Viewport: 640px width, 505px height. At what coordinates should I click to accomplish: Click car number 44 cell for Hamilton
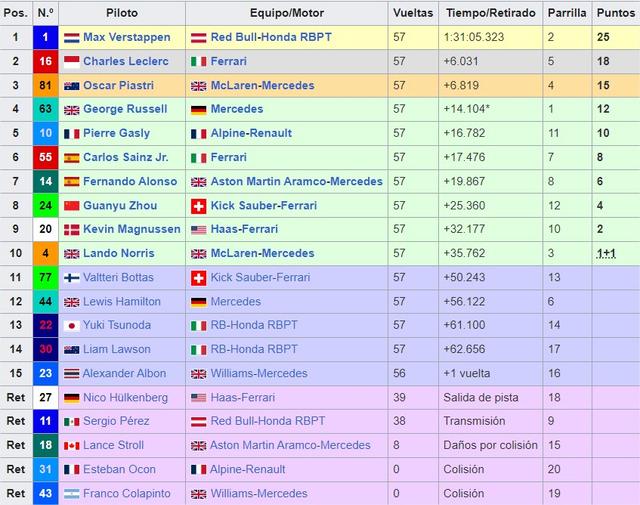(x=45, y=302)
